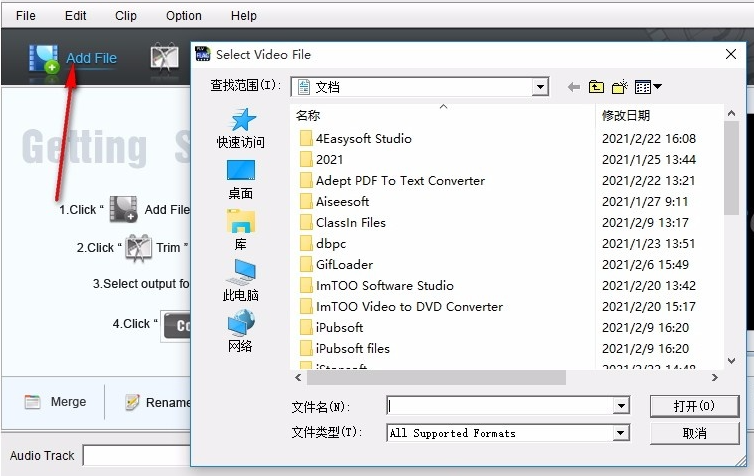Select ImTOO Video to DVD Converter folder
The width and height of the screenshot is (754, 476).
pos(401,306)
